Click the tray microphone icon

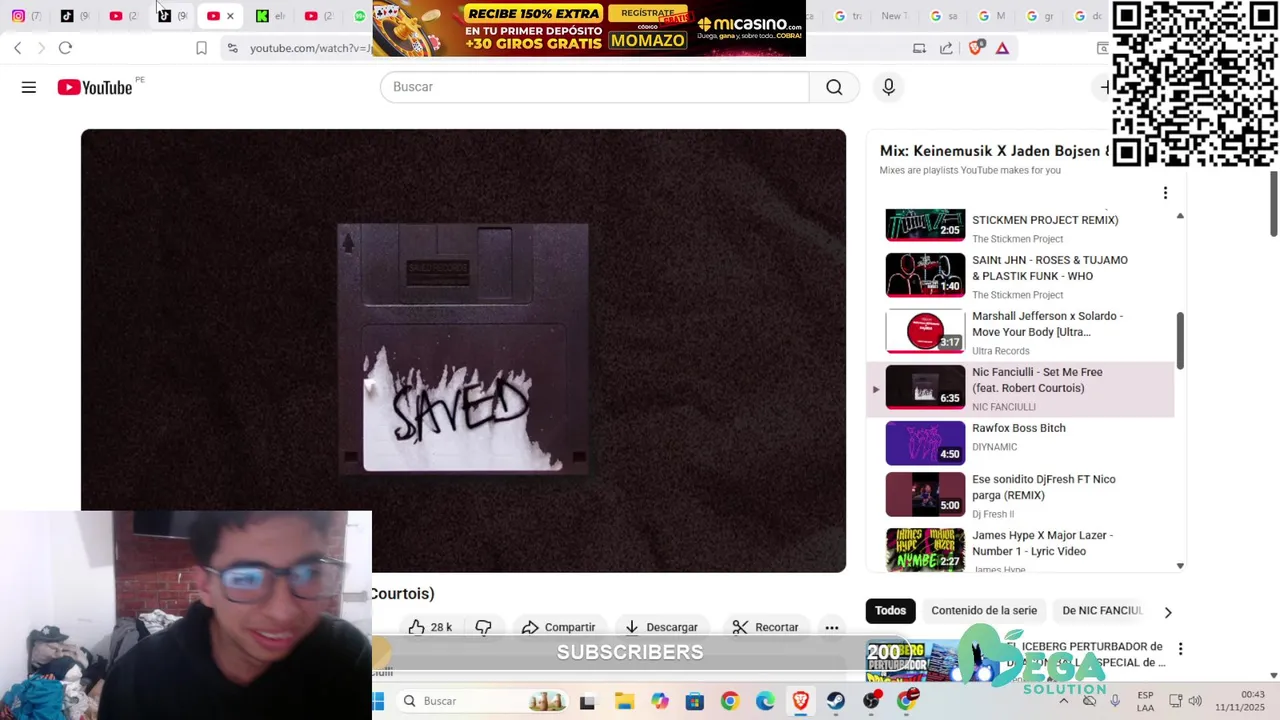(1114, 701)
